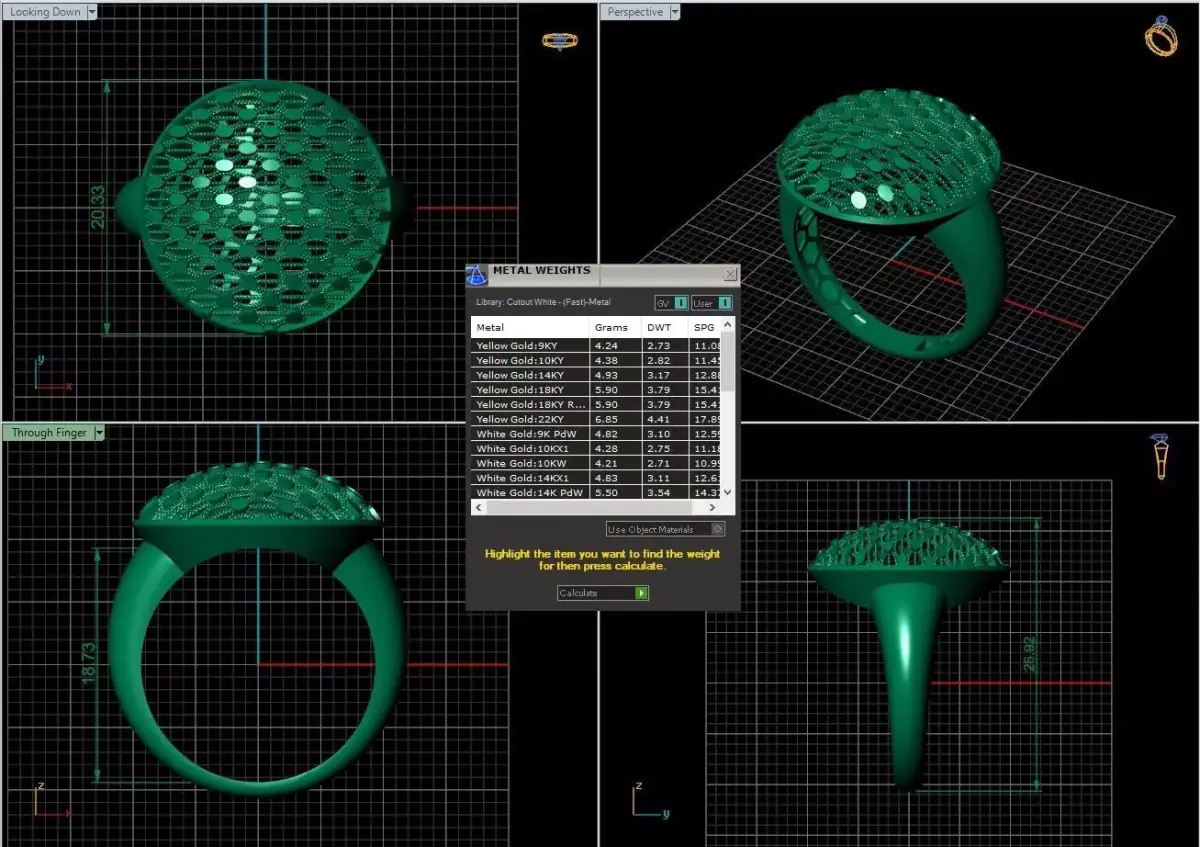1200x847 pixels.
Task: Select the Yellow Gold:18KY R... row
Action: click(597, 404)
